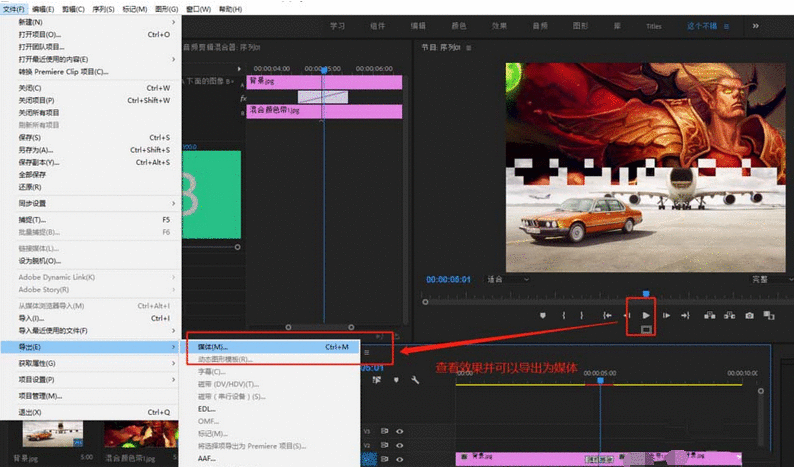Click the Export Frame camera icon
Screen dimensions: 794x467
coord(749,315)
